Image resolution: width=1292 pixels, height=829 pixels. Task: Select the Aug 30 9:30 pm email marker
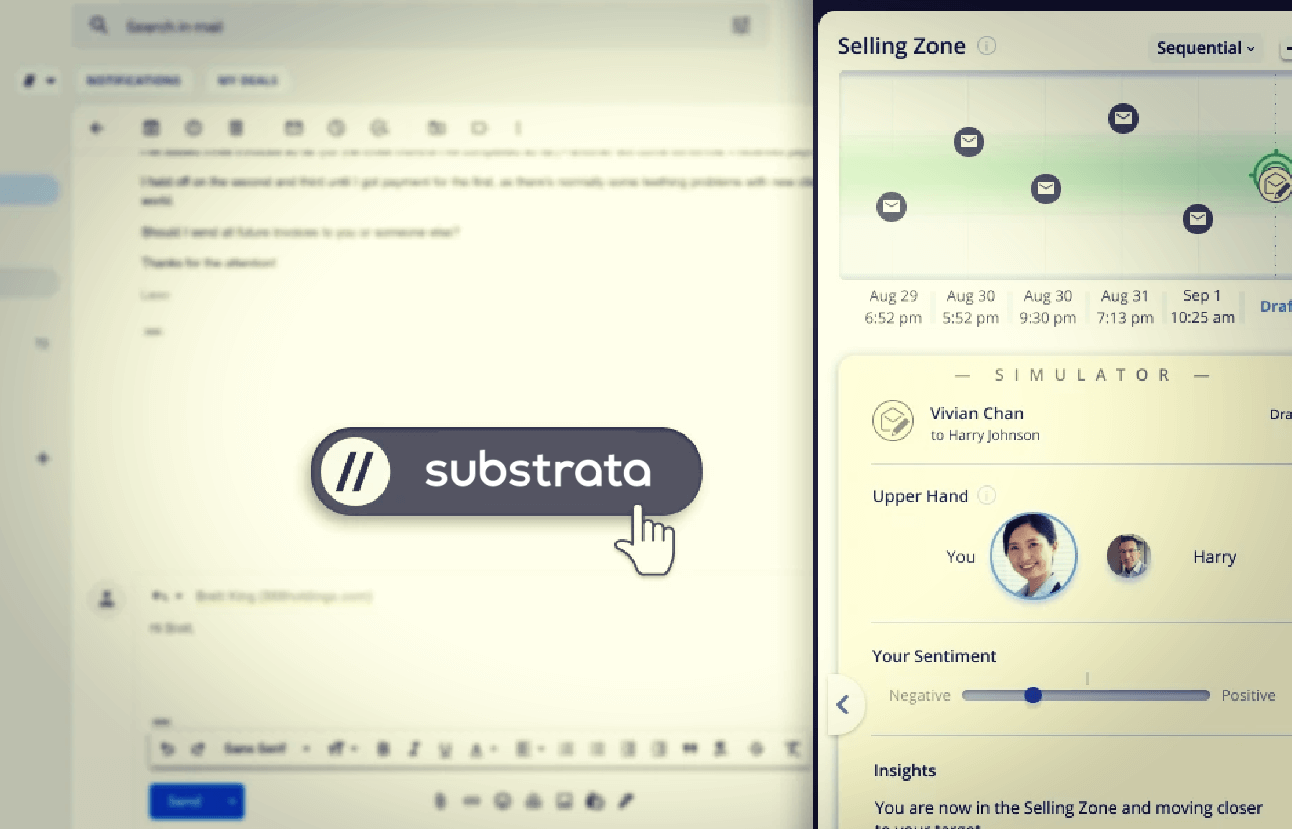click(x=1045, y=187)
